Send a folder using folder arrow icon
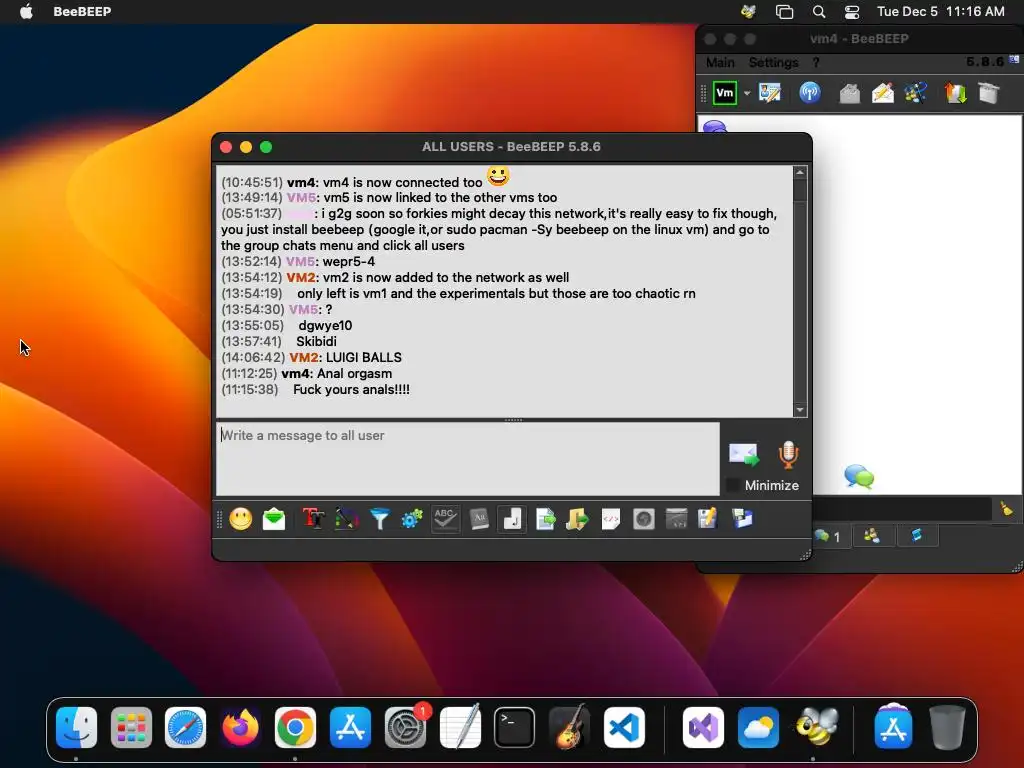This screenshot has width=1024, height=768. 577,519
